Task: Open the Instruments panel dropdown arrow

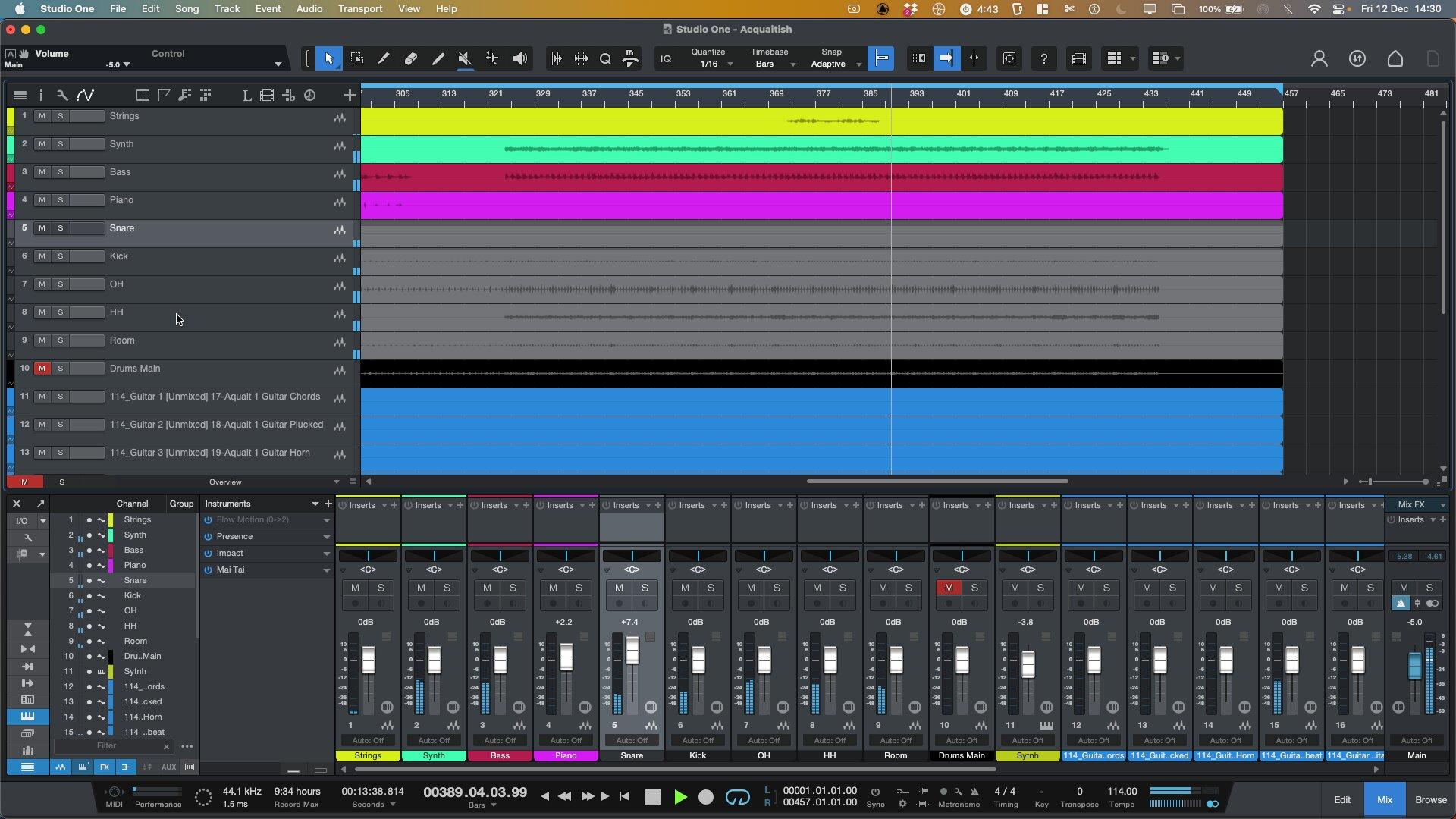Action: pos(315,504)
